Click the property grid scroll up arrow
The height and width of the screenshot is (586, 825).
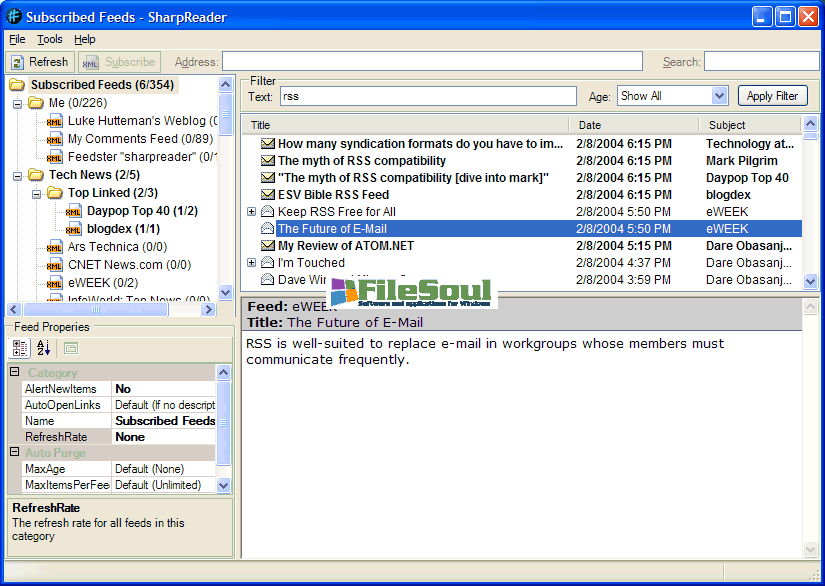[x=223, y=372]
